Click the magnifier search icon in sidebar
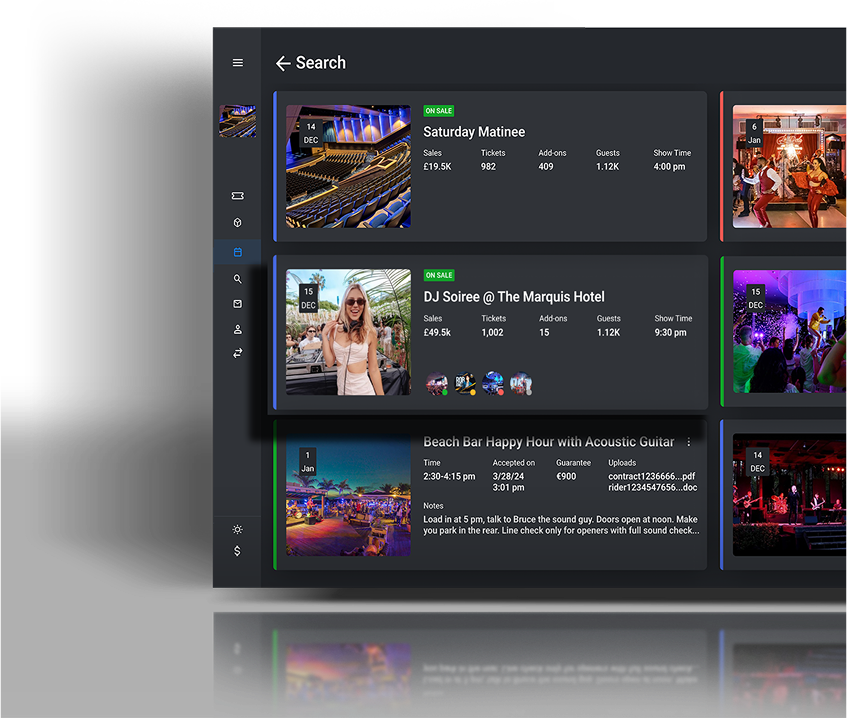The width and height of the screenshot is (847, 718). (237, 279)
